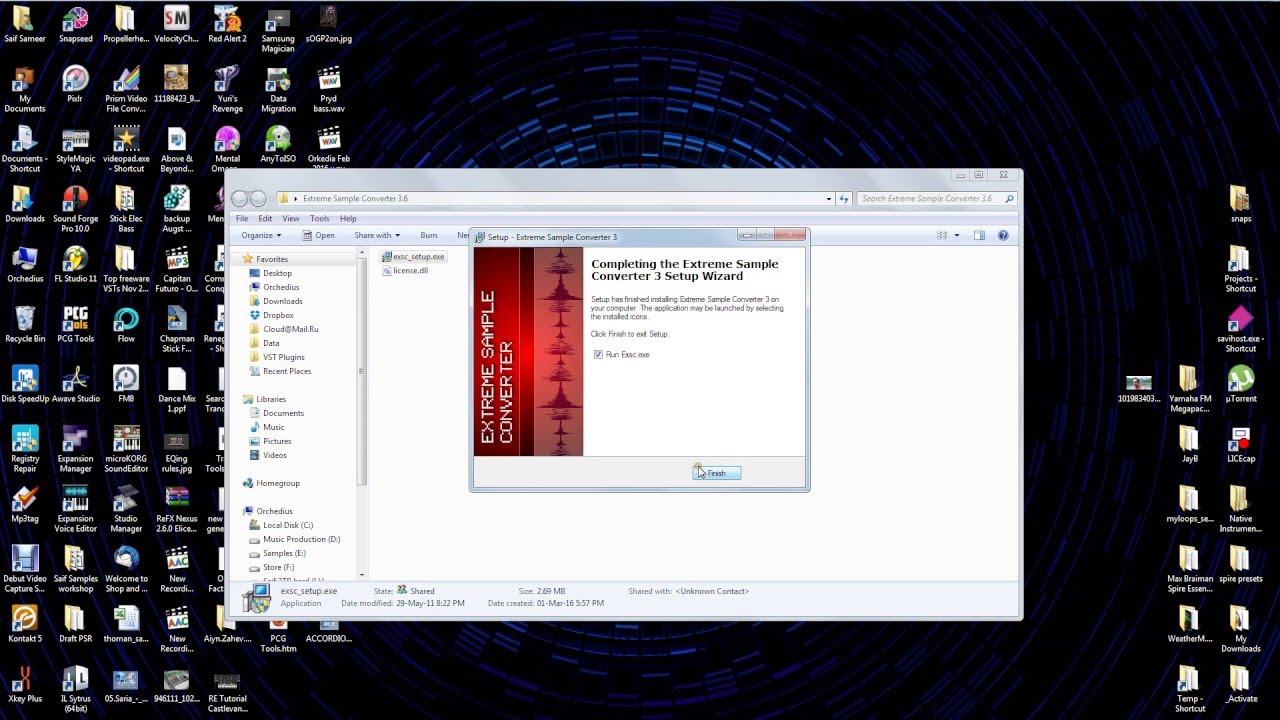1280x720 pixels.
Task: Click the navigation pane scroll down arrow
Action: pyautogui.click(x=361, y=575)
